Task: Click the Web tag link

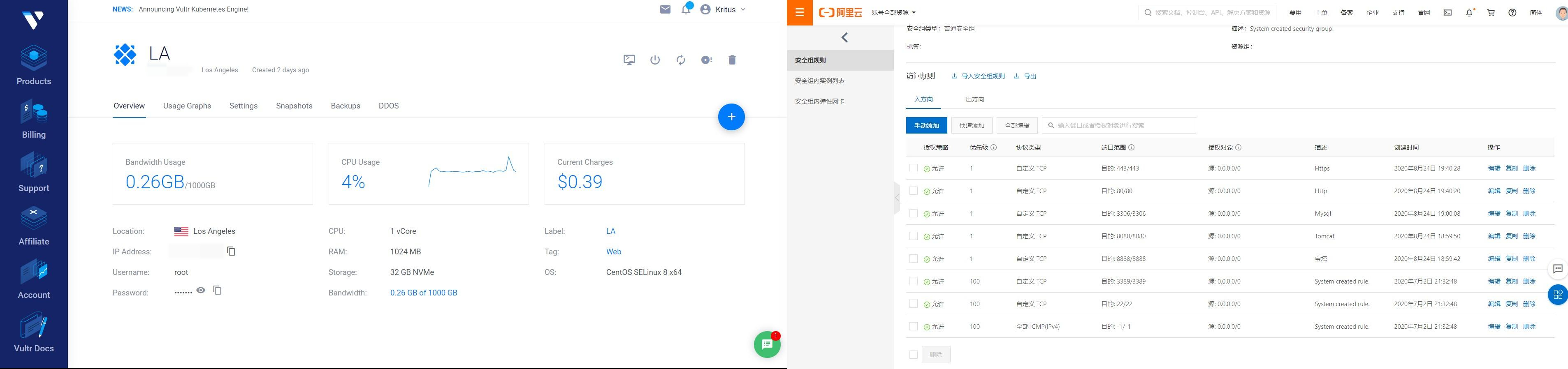Action: tap(614, 251)
